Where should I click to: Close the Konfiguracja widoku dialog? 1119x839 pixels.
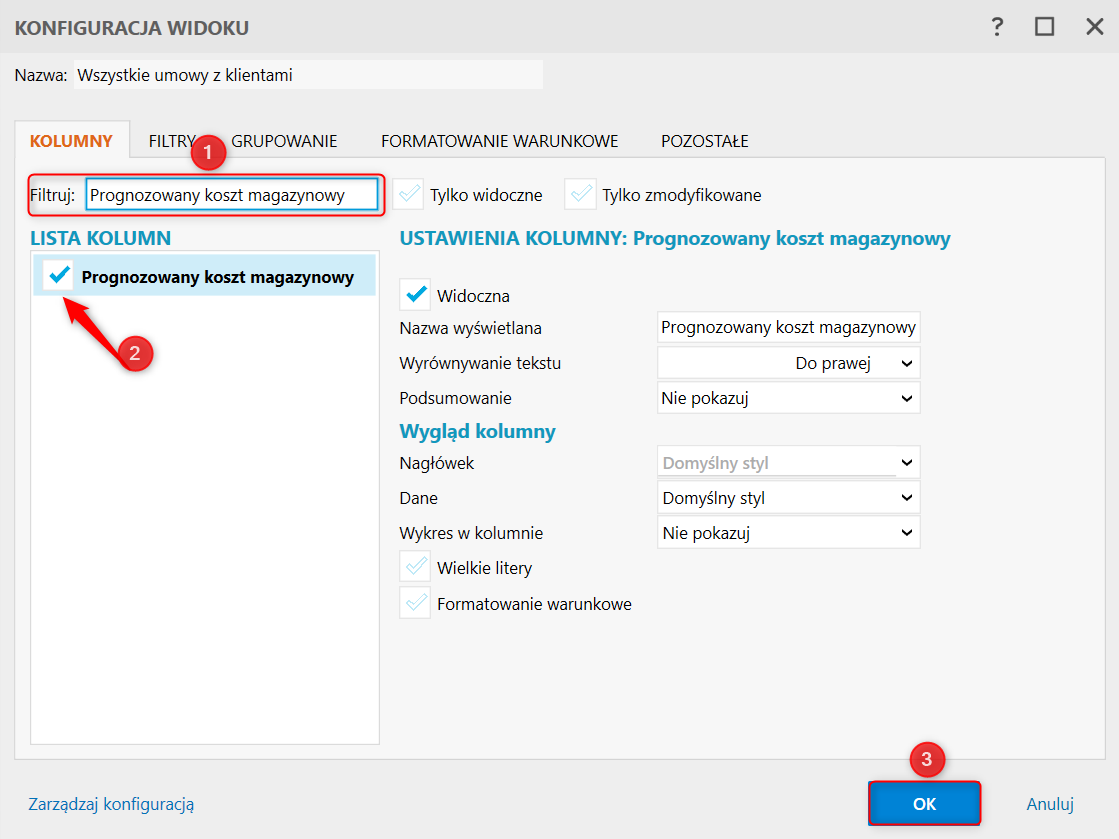pyautogui.click(x=1094, y=27)
